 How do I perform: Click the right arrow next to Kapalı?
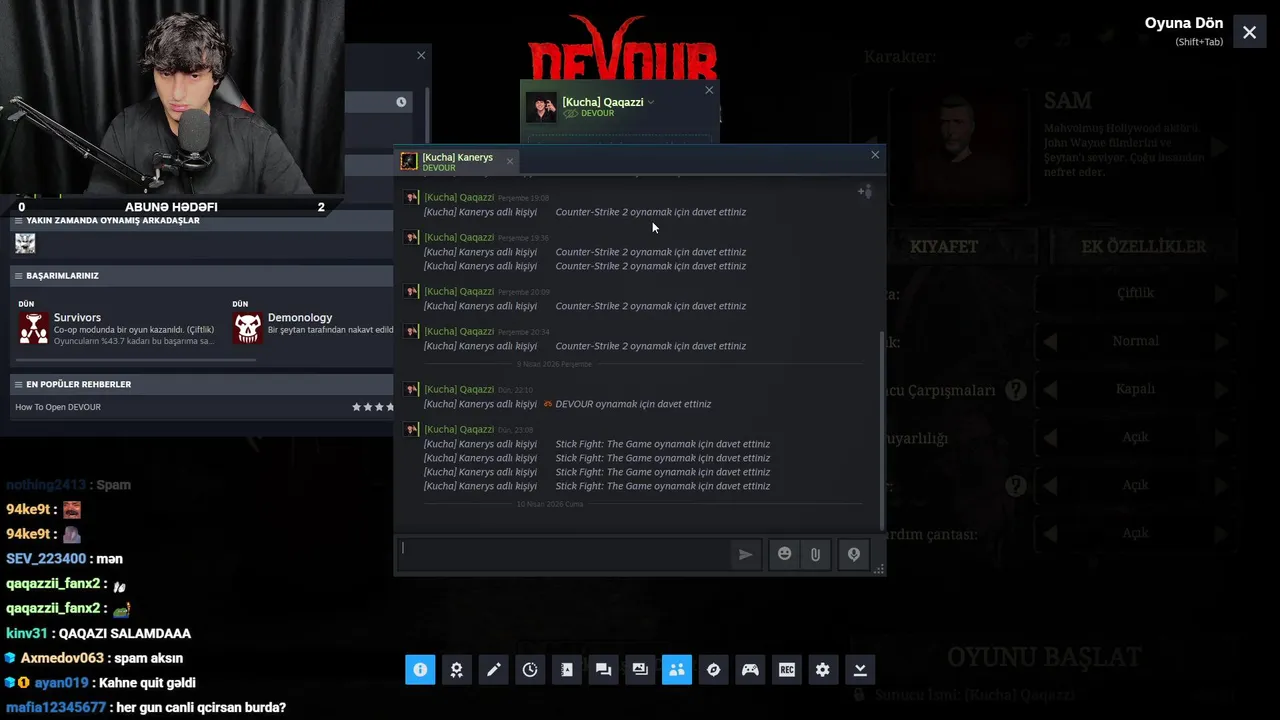click(x=1220, y=389)
